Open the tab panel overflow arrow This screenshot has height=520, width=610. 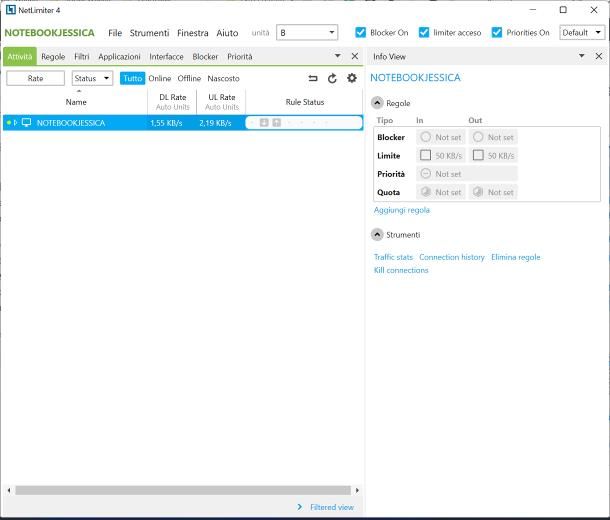tap(337, 56)
